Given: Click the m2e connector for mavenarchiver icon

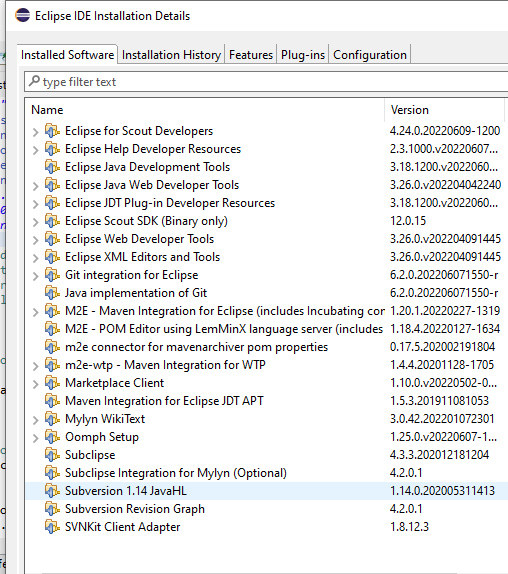Looking at the screenshot, I should tap(52, 347).
